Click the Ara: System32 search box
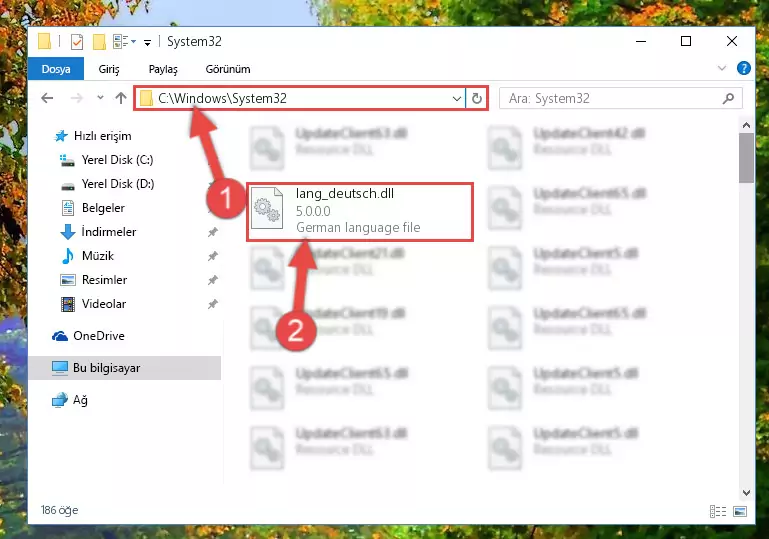The height and width of the screenshot is (539, 769). (620, 99)
